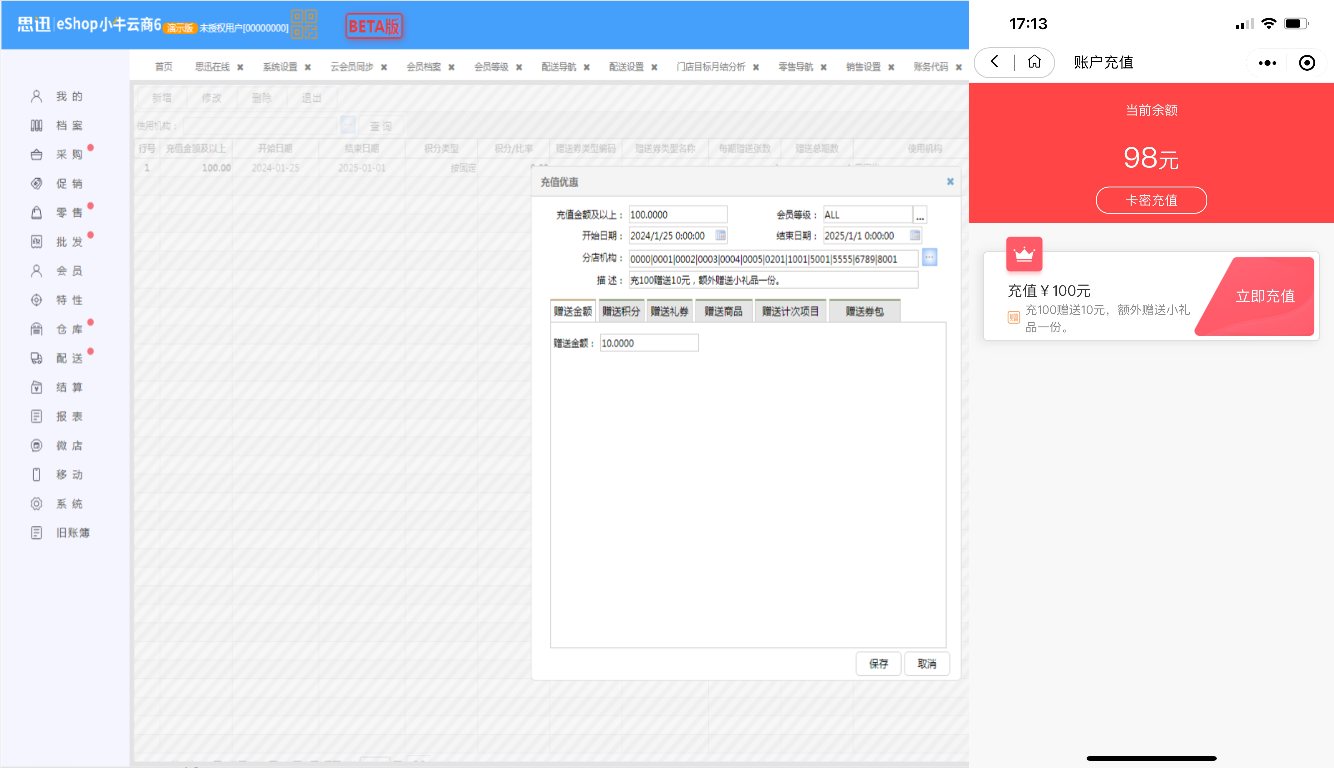
Task: Click 查询 search button
Action: click(381, 126)
